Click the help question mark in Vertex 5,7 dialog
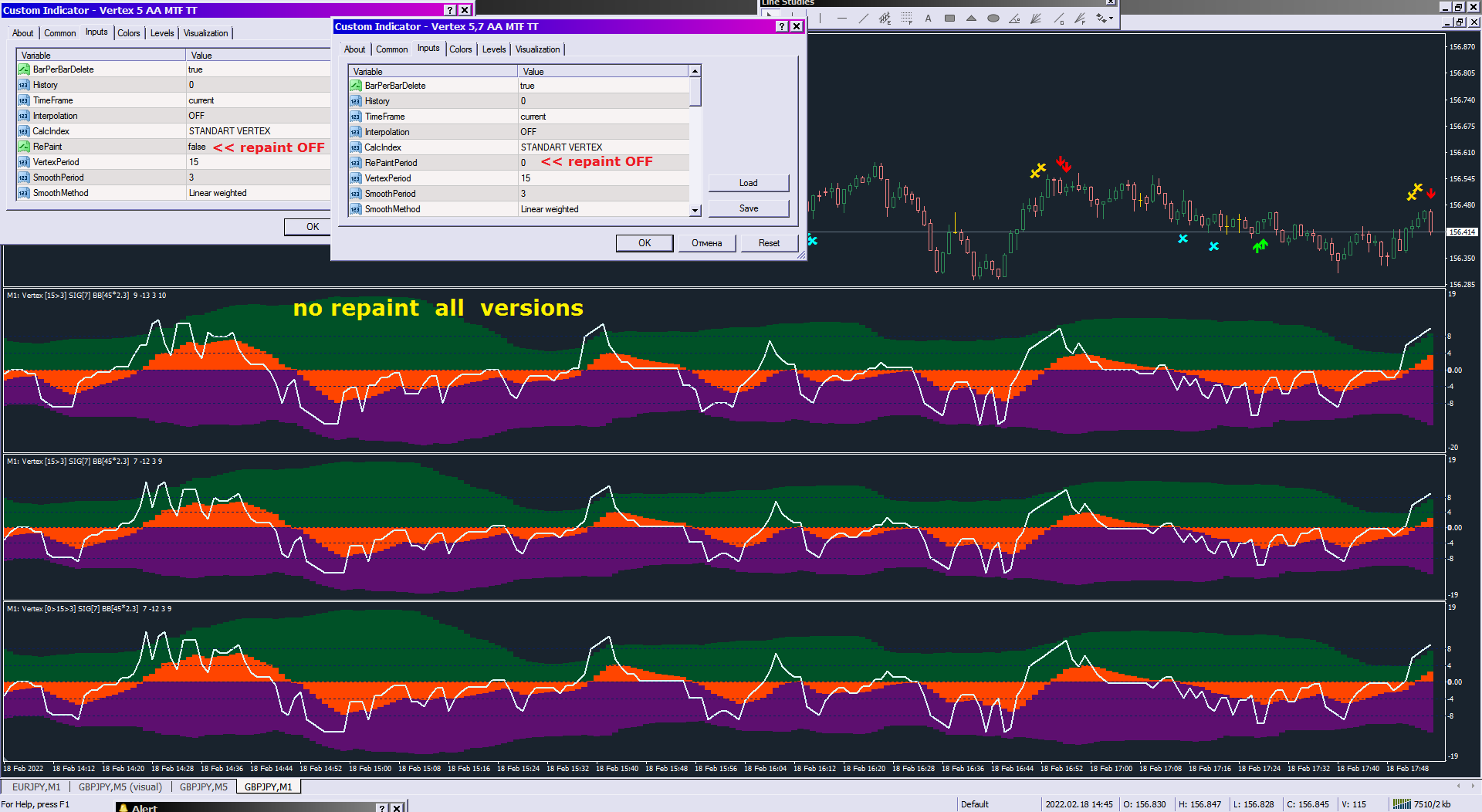 coord(782,26)
